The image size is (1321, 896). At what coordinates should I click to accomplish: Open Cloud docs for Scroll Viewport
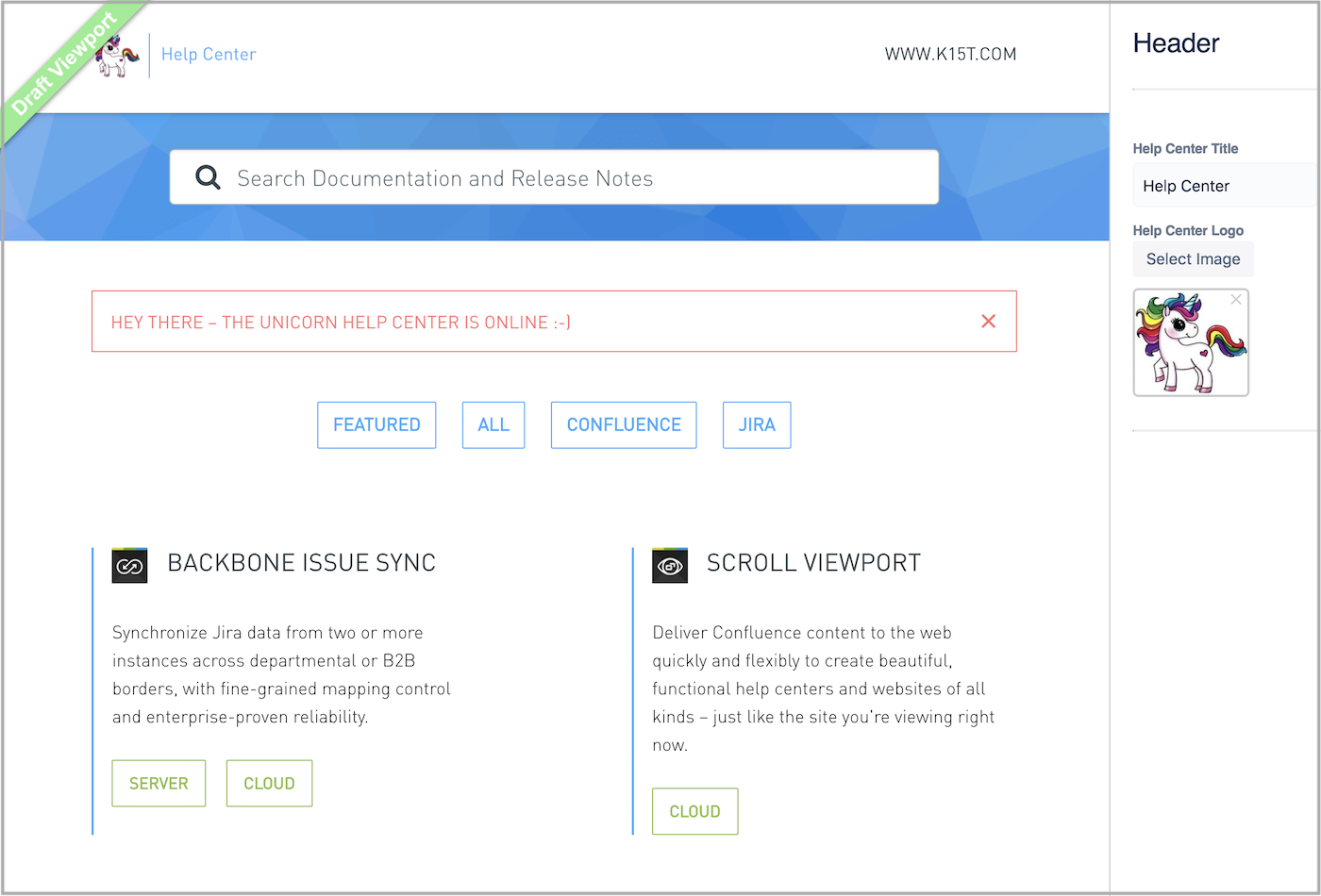[694, 812]
